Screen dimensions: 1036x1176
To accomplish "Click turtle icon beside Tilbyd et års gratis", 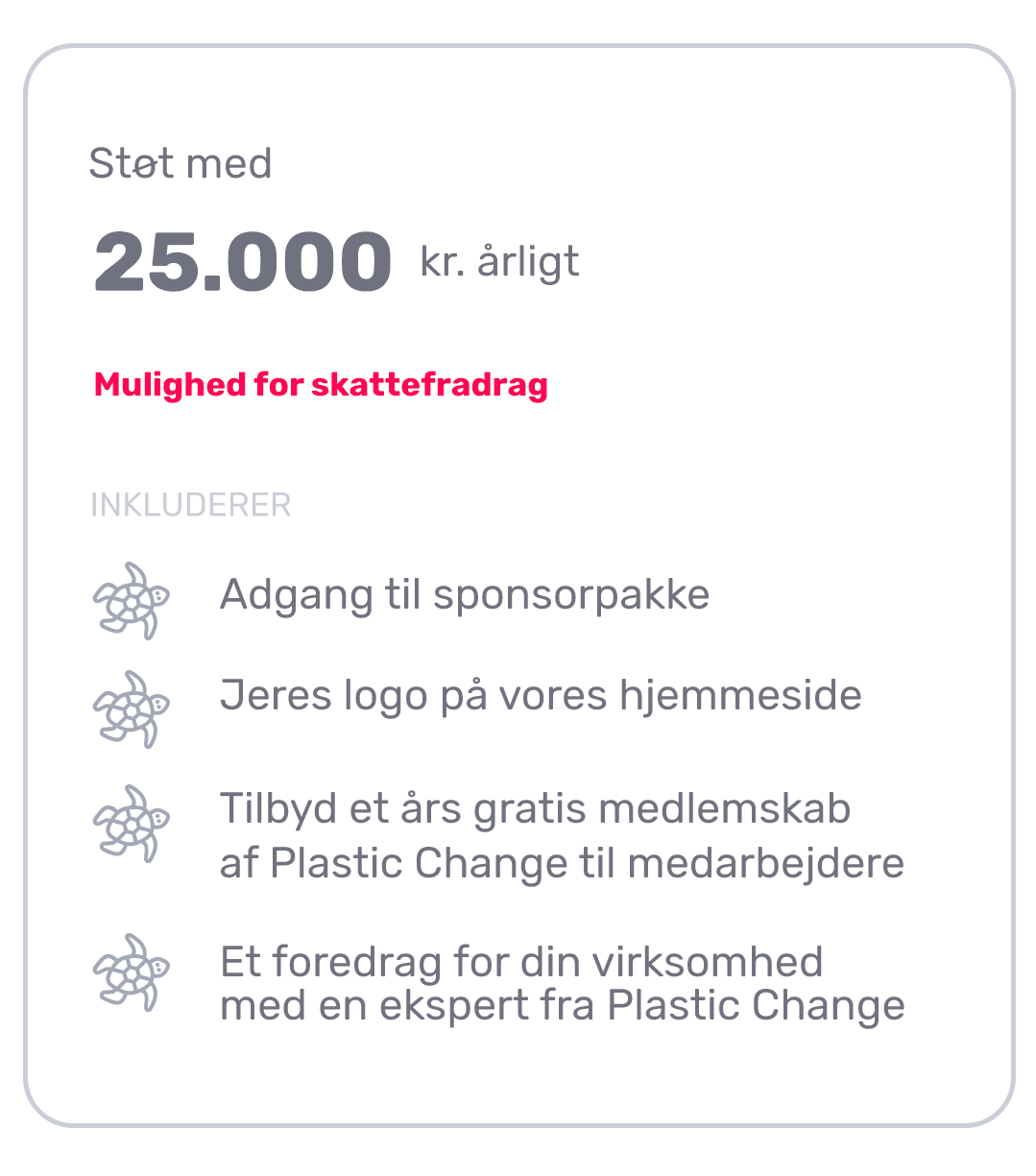I will pos(132,823).
